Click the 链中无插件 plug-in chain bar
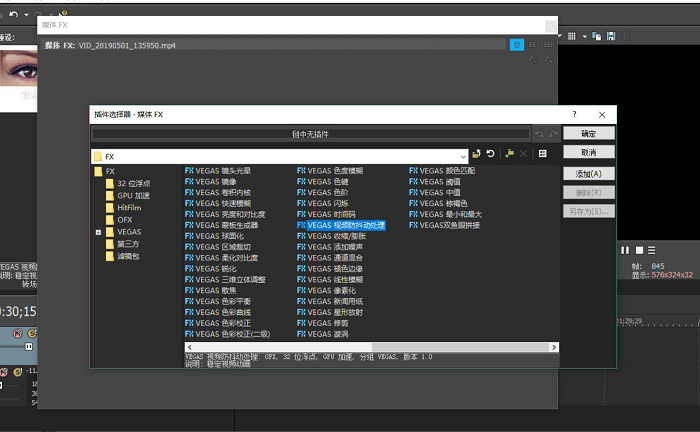The width and height of the screenshot is (700, 432). pos(311,134)
